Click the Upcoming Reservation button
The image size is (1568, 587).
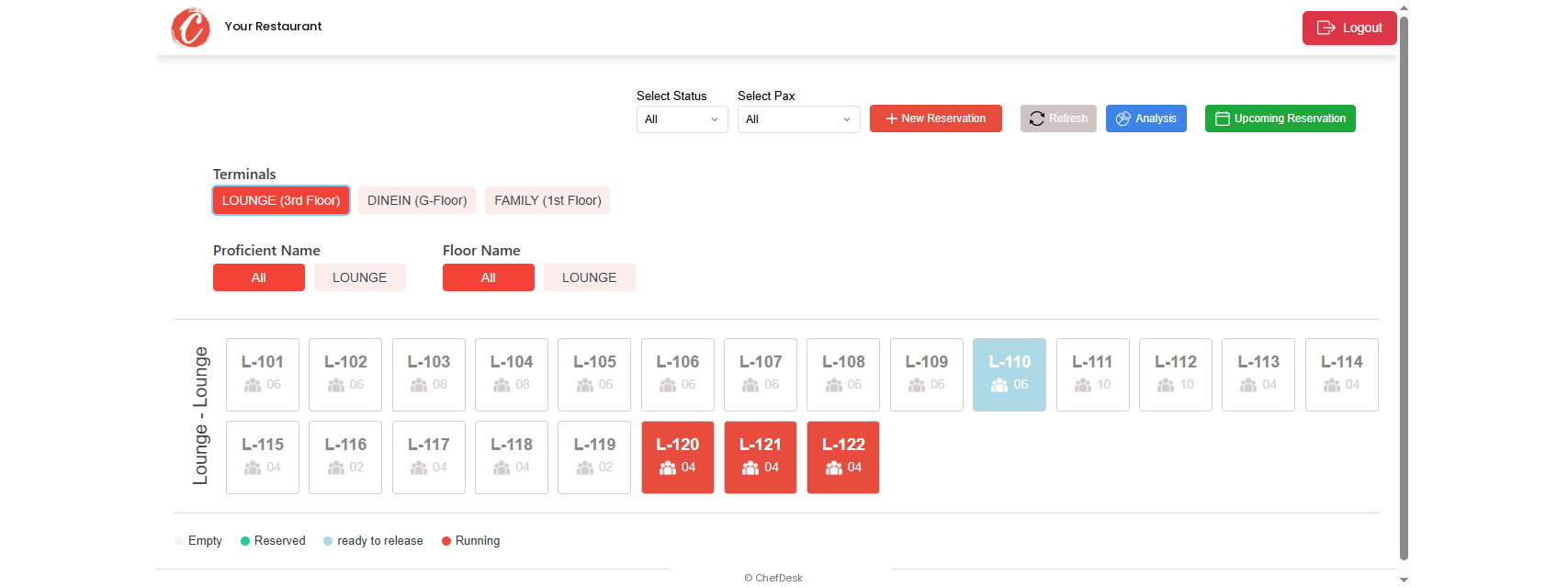pos(1280,119)
